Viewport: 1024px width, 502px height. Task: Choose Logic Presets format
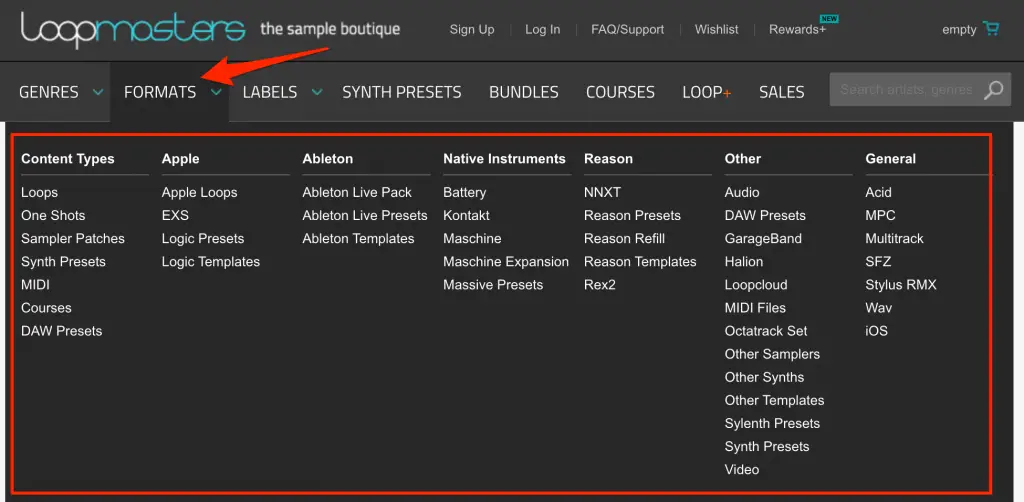[203, 239]
